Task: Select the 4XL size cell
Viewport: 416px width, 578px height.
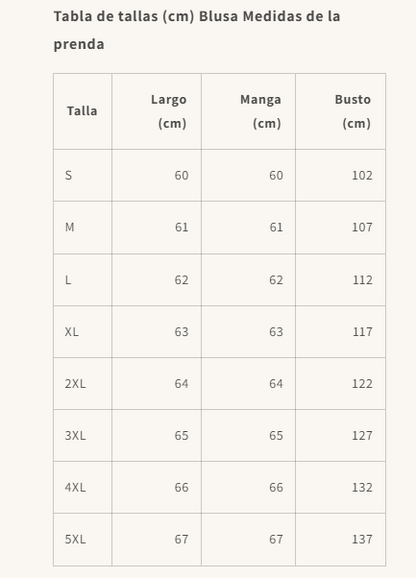Action: [x=83, y=487]
